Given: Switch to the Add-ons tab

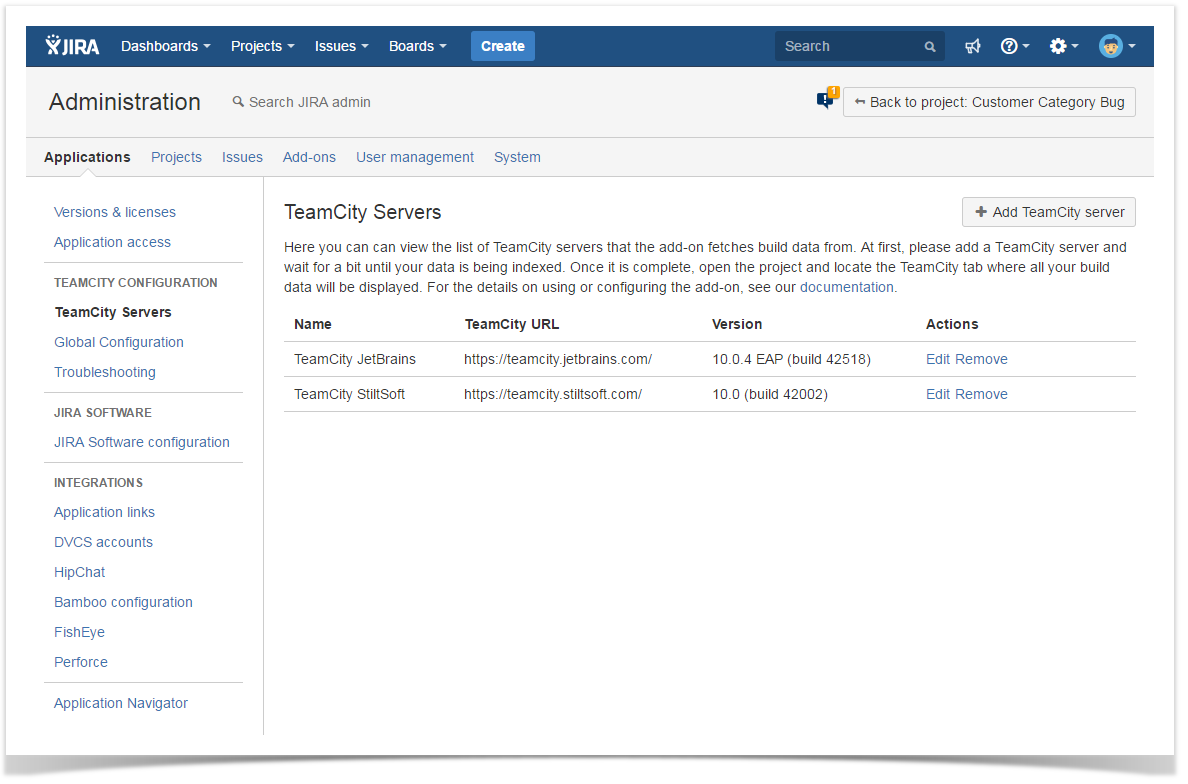Looking at the screenshot, I should pos(309,157).
